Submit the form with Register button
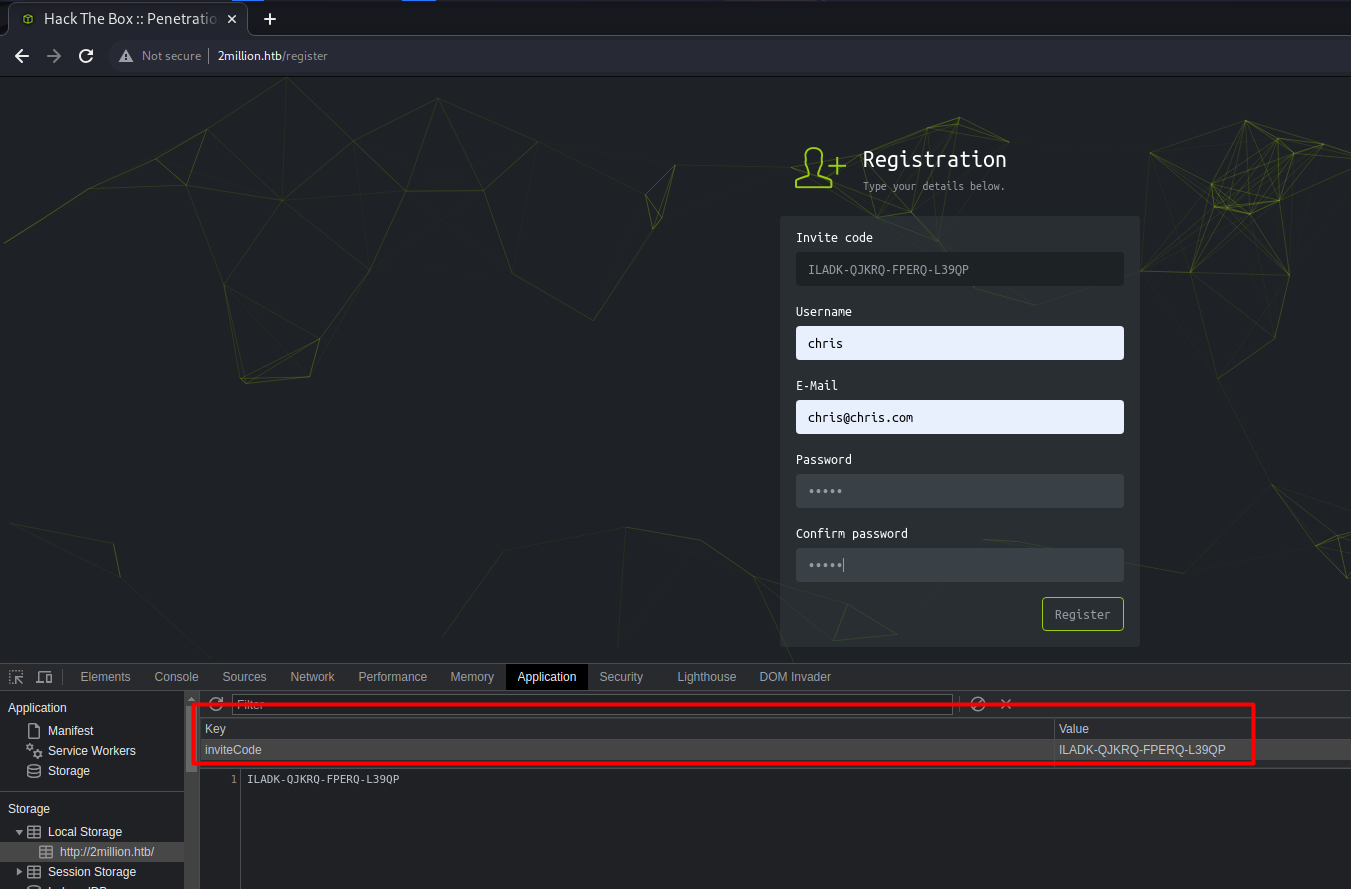1351x889 pixels. (x=1083, y=614)
